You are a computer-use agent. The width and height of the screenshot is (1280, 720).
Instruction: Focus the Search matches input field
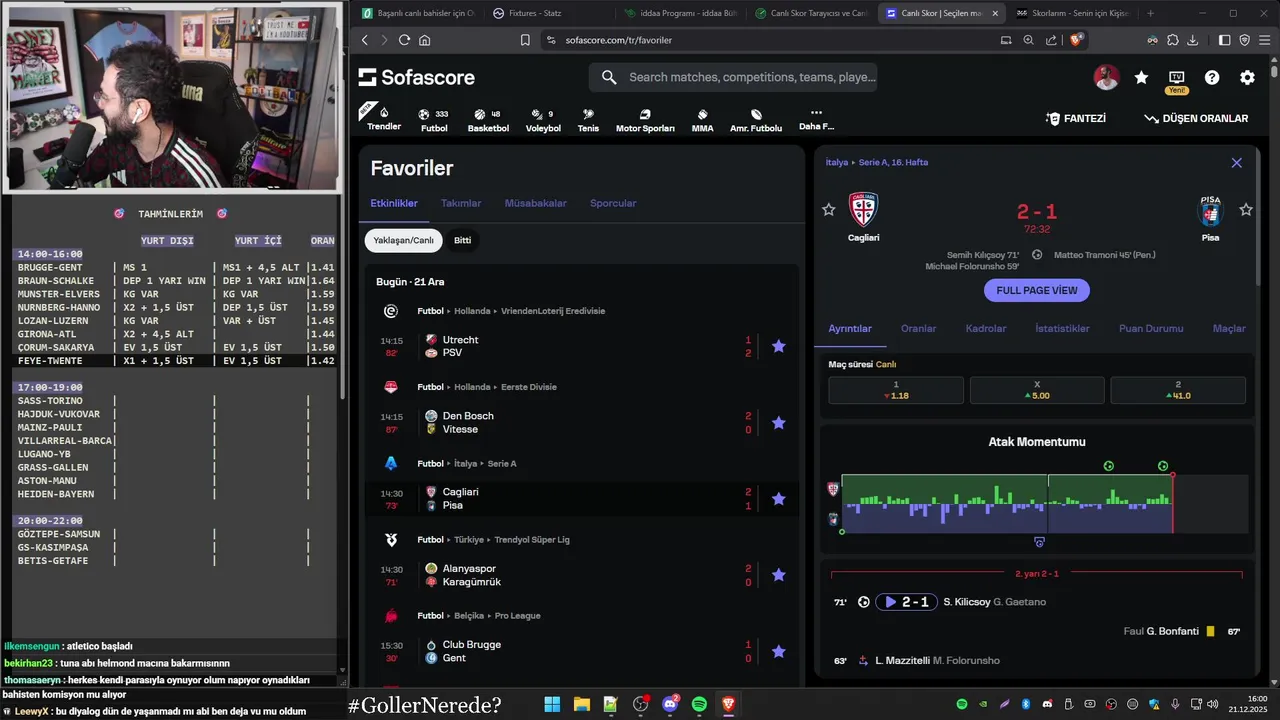(733, 77)
